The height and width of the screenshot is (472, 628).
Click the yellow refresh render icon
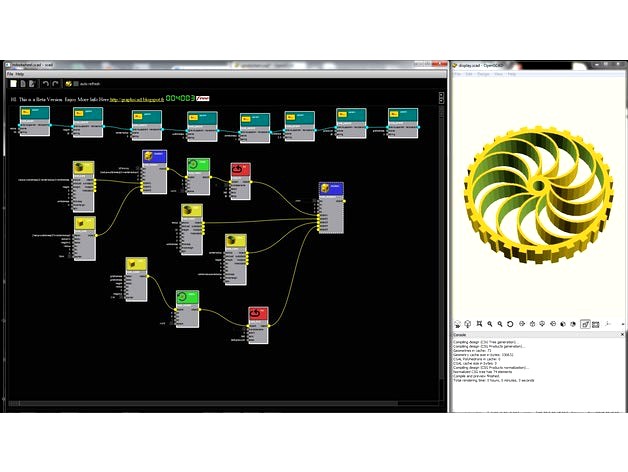[68, 84]
